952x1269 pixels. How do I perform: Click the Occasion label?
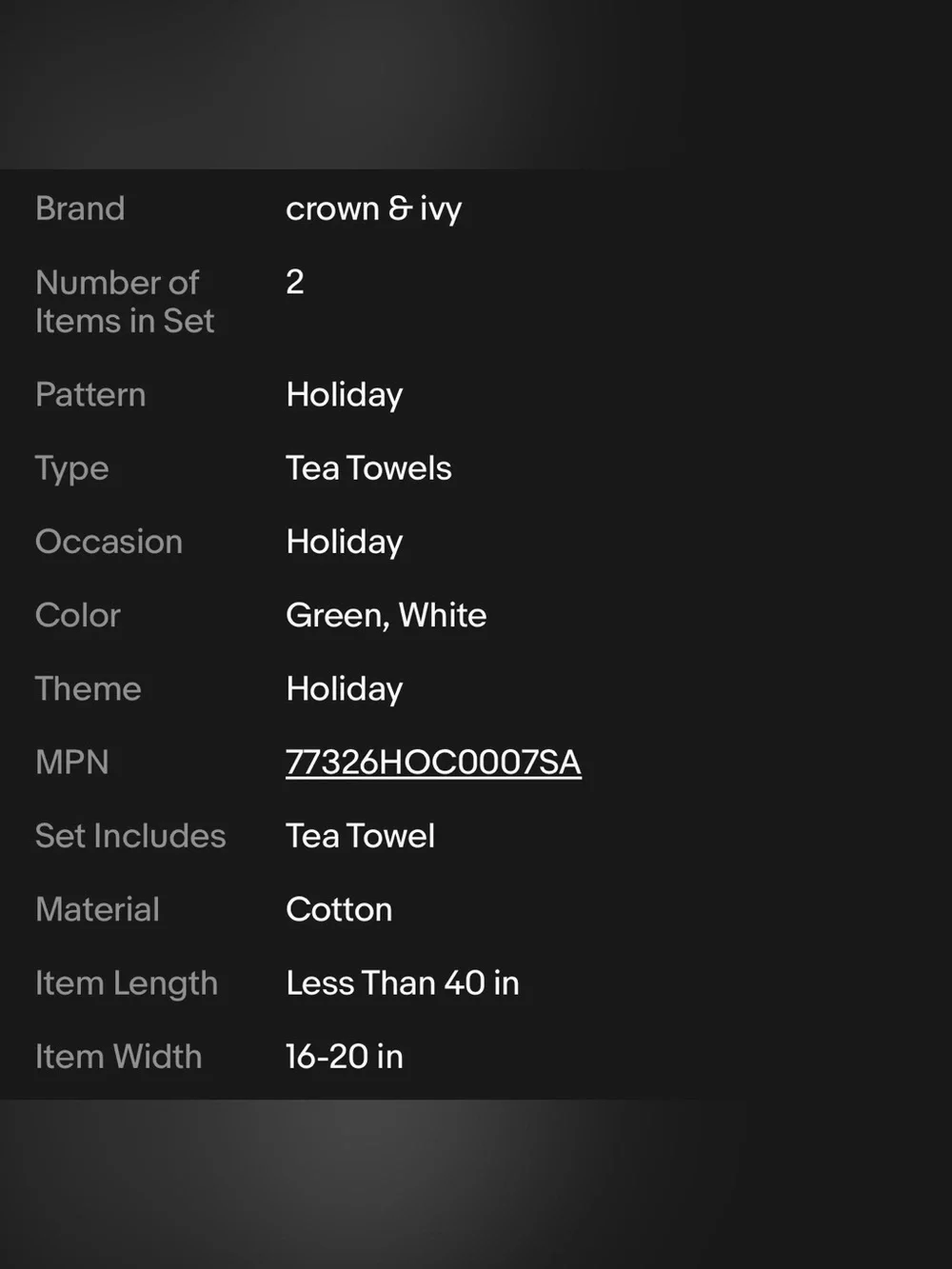109,542
